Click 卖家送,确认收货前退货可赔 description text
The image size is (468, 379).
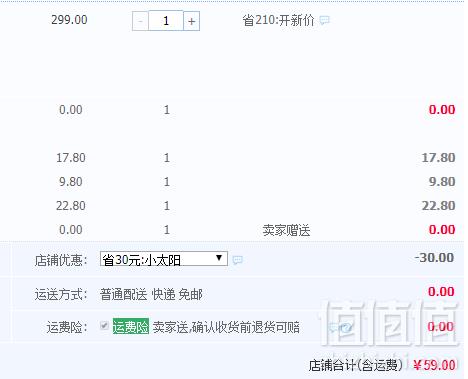pyautogui.click(x=226, y=327)
